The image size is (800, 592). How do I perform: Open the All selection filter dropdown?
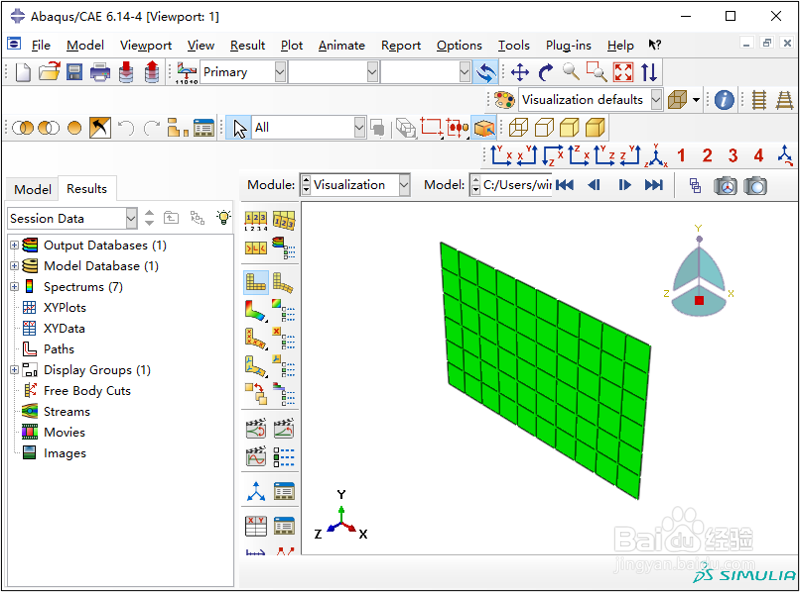[360, 128]
